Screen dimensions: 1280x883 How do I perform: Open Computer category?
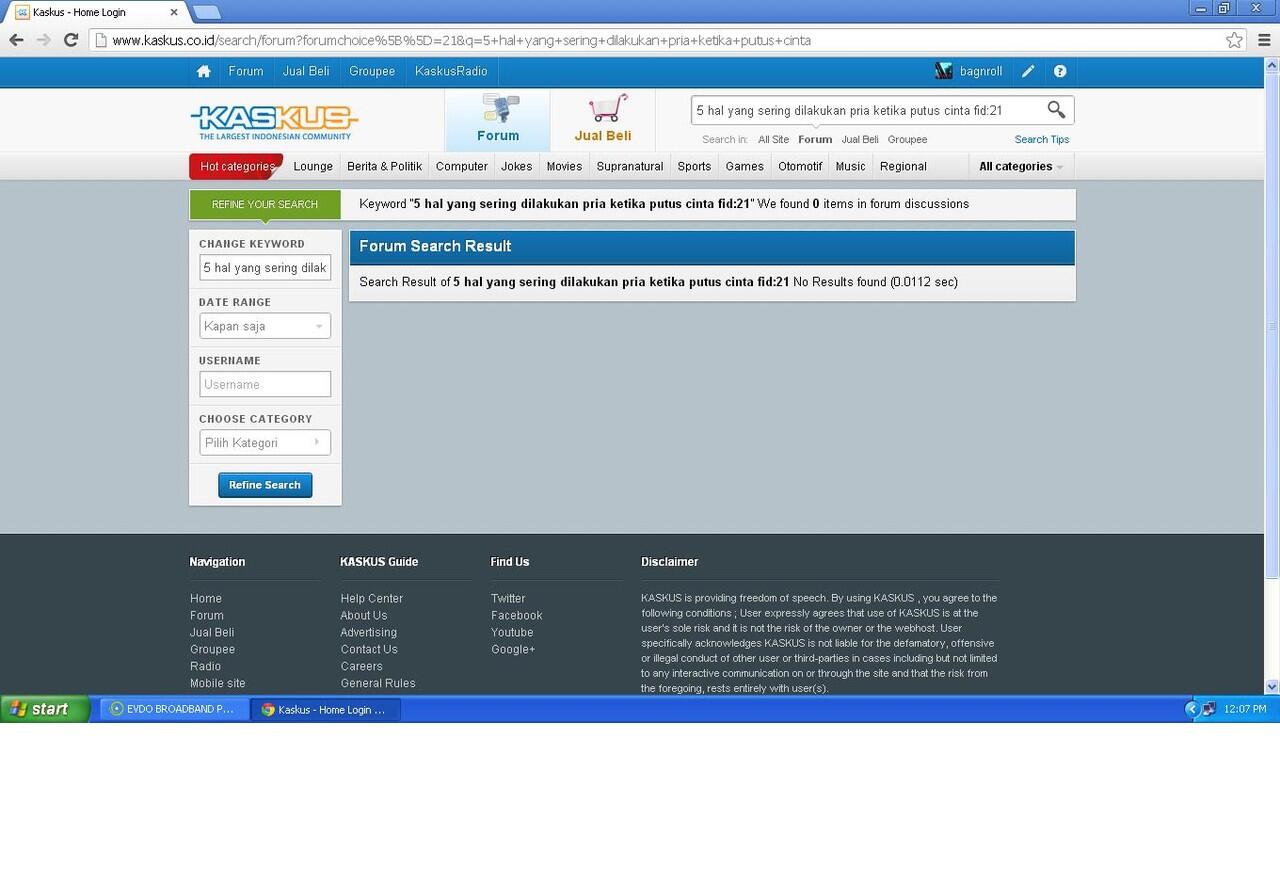click(462, 166)
